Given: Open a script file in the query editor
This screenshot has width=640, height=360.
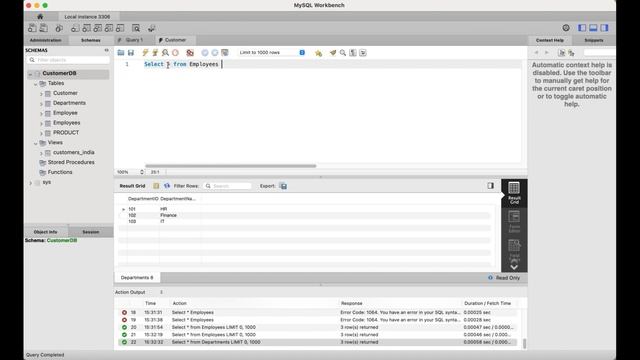Looking at the screenshot, I should (x=121, y=53).
